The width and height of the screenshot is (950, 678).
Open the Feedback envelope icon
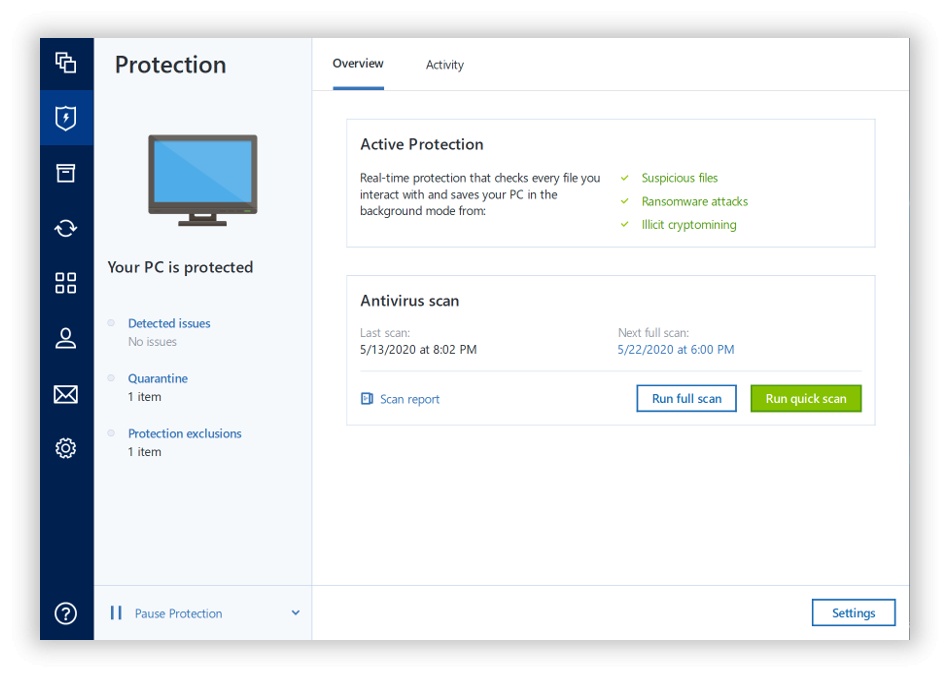pos(66,394)
